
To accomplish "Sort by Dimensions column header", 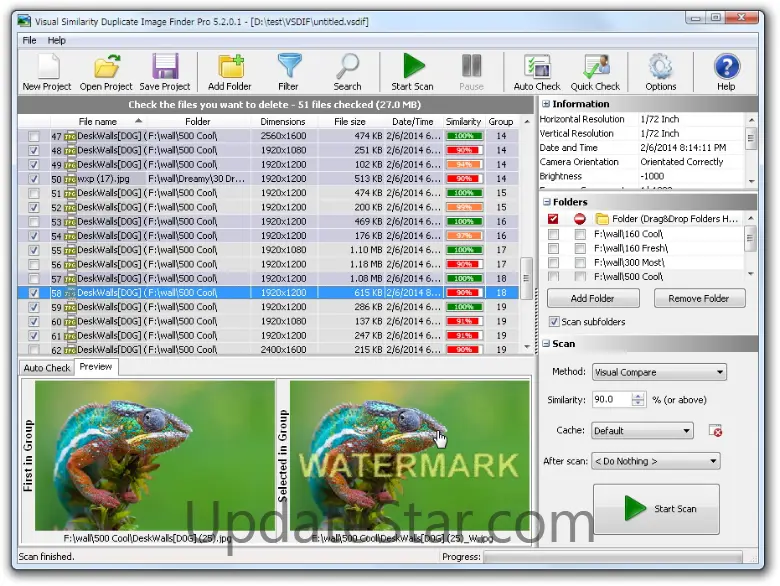I will 283,121.
